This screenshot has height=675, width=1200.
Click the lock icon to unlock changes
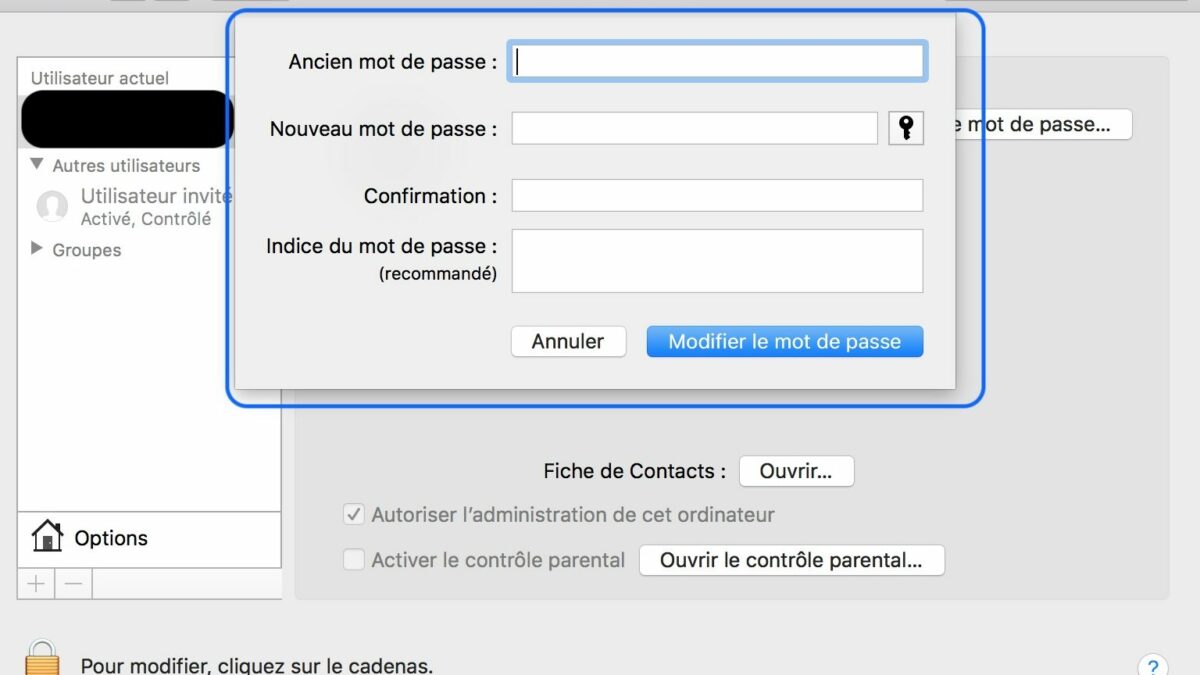(42, 658)
